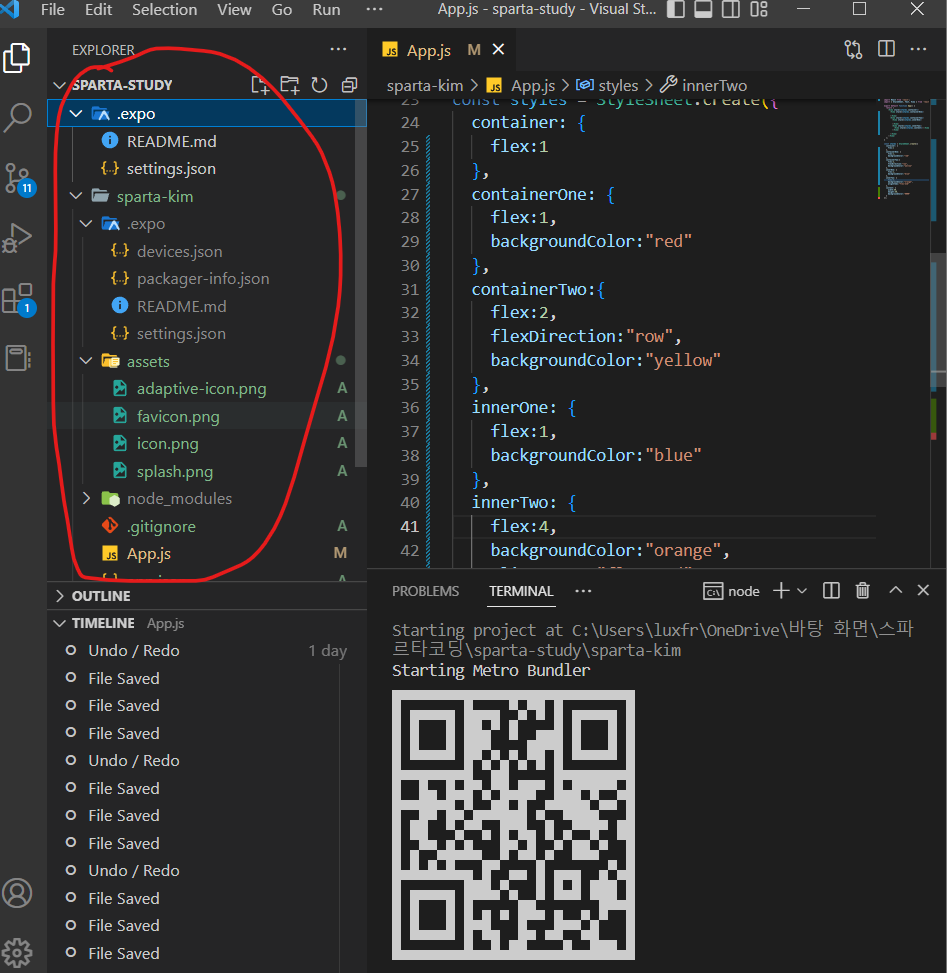The height and width of the screenshot is (973, 947).
Task: Open Explorer's Views and More Actions ellipsis
Action: coord(338,49)
